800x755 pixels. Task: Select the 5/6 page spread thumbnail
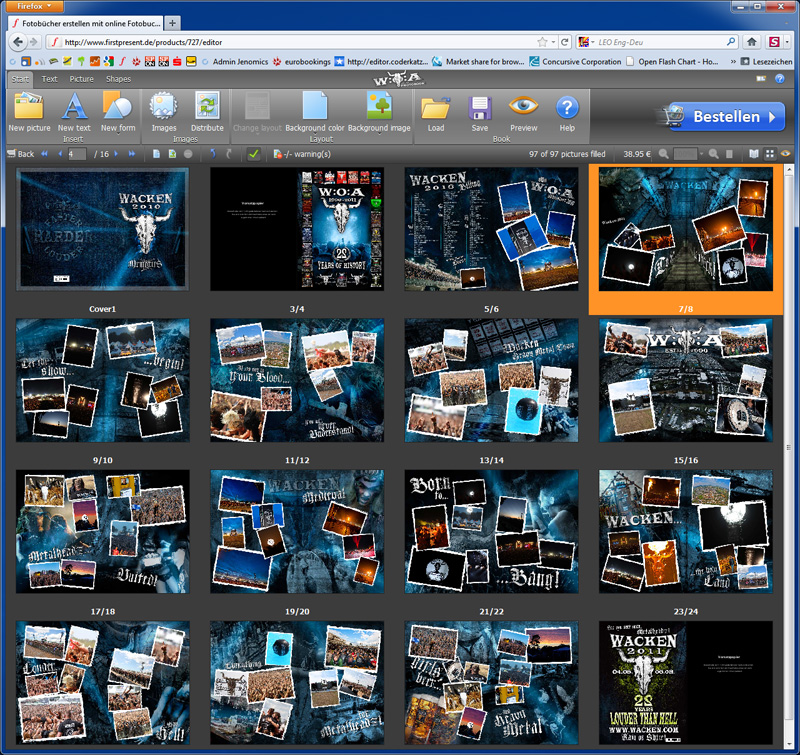click(x=491, y=229)
